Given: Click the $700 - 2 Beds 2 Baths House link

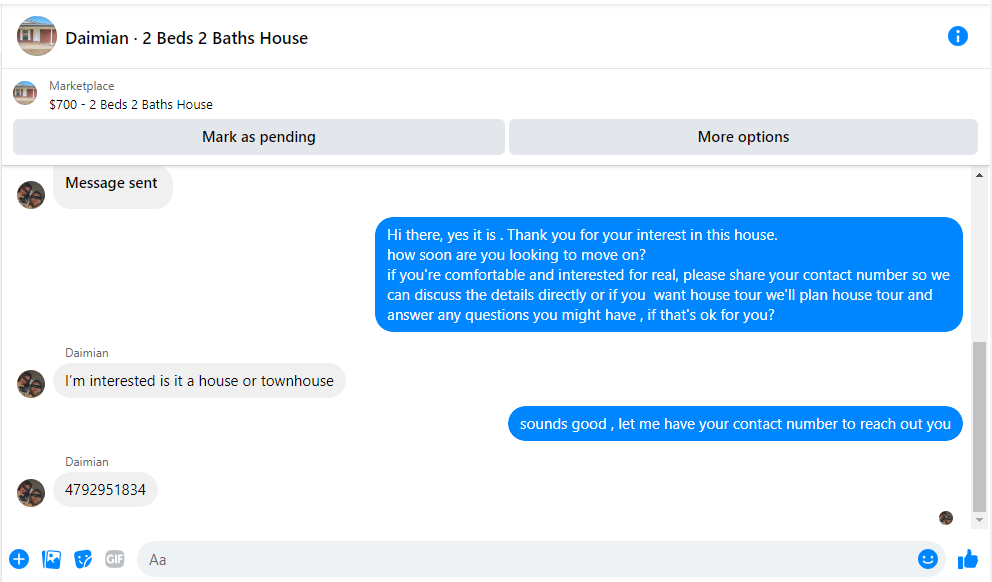Looking at the screenshot, I should [131, 104].
